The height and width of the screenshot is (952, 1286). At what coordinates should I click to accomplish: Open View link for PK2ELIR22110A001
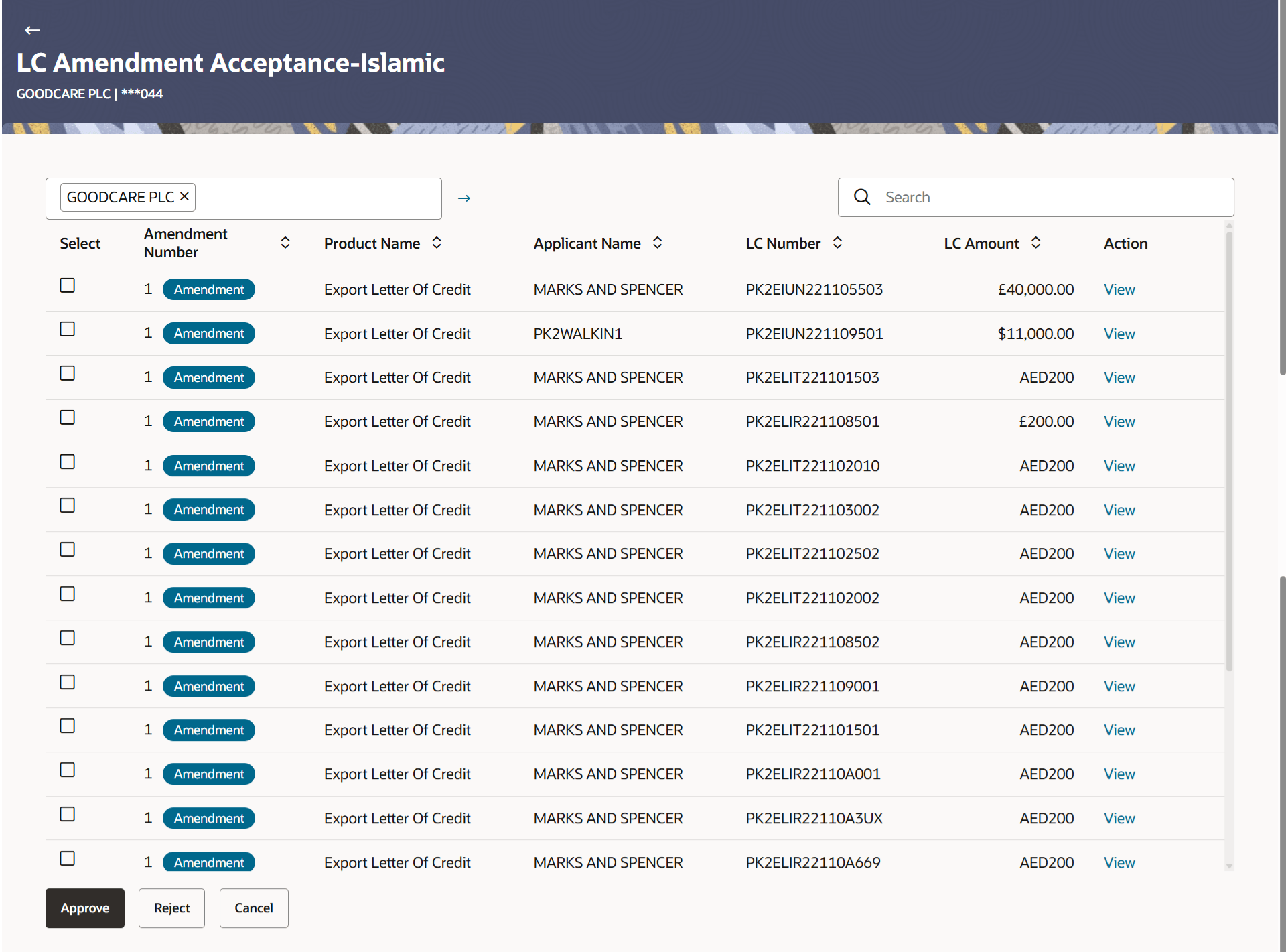[x=1119, y=774]
